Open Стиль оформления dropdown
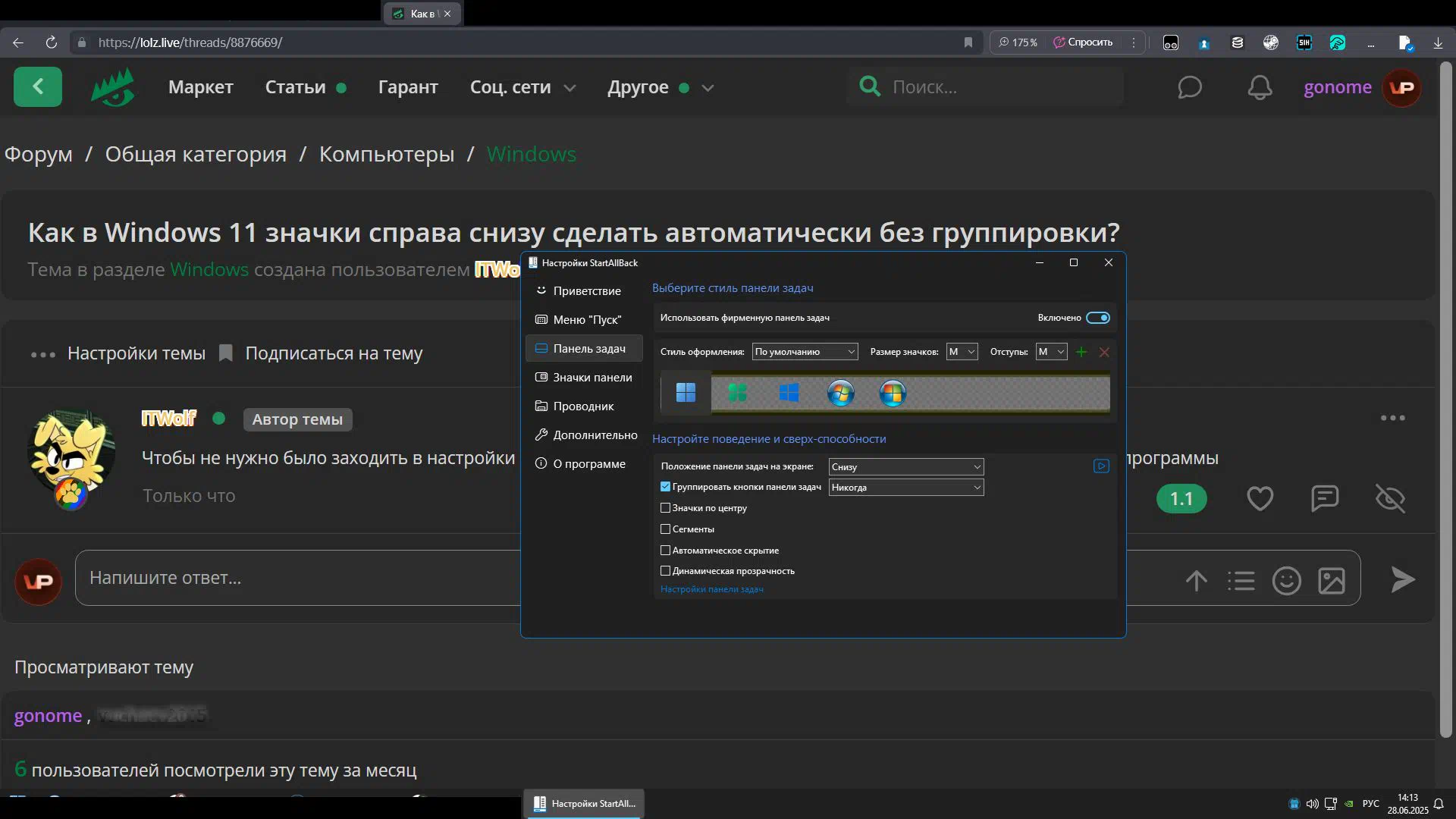Image resolution: width=1456 pixels, height=819 pixels. [x=805, y=352]
